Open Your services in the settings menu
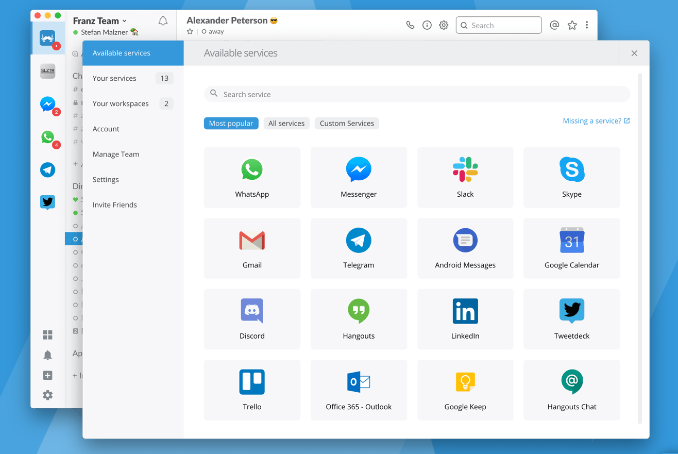Screen dimensions: 678x454 (133, 78)
